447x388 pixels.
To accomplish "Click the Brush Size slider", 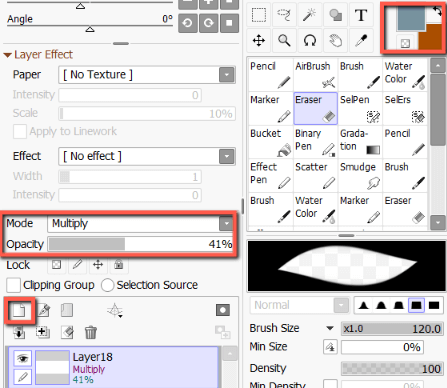I will (392, 329).
